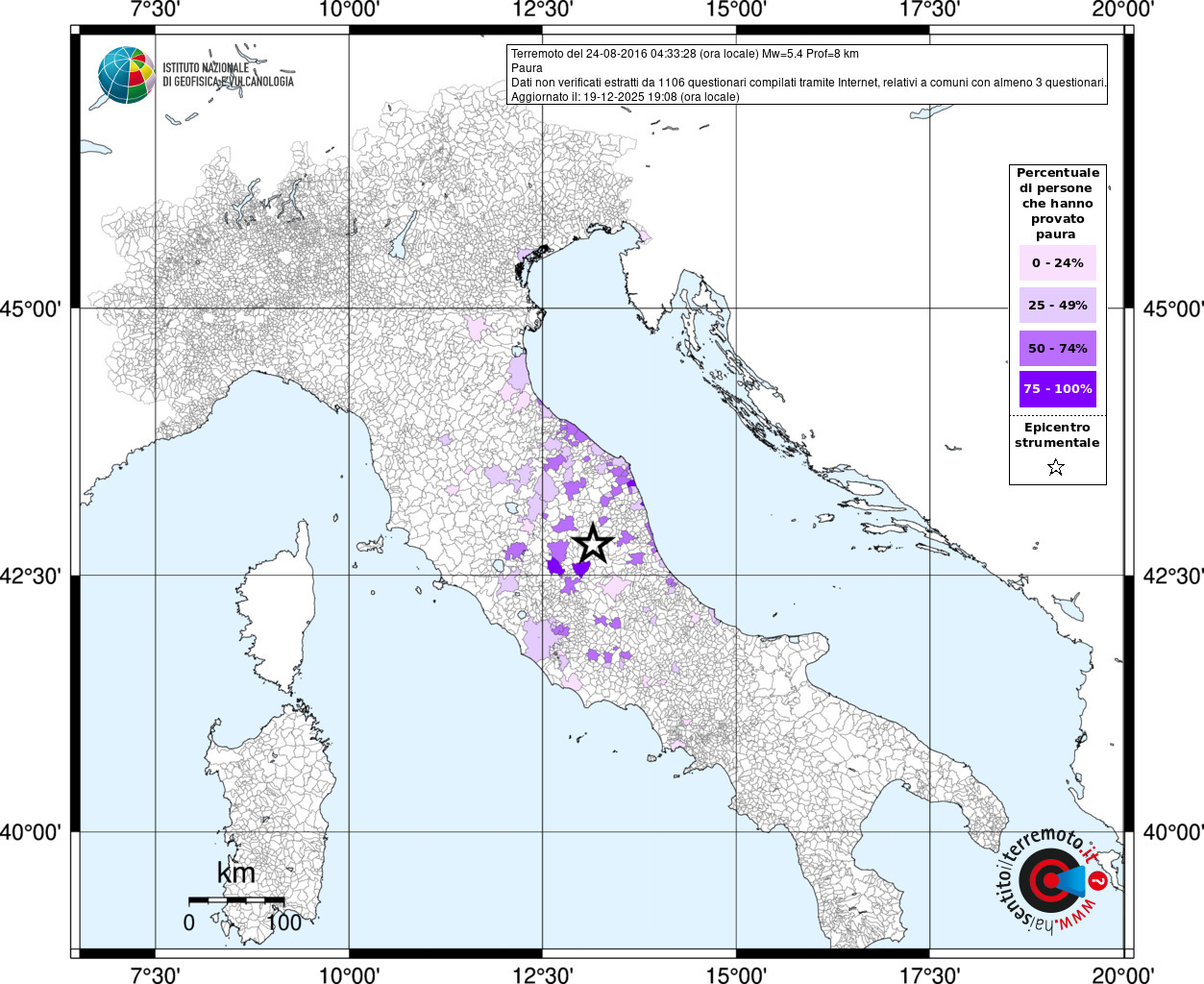
Task: Click the star symbol in the legend
Action: pyautogui.click(x=1056, y=468)
